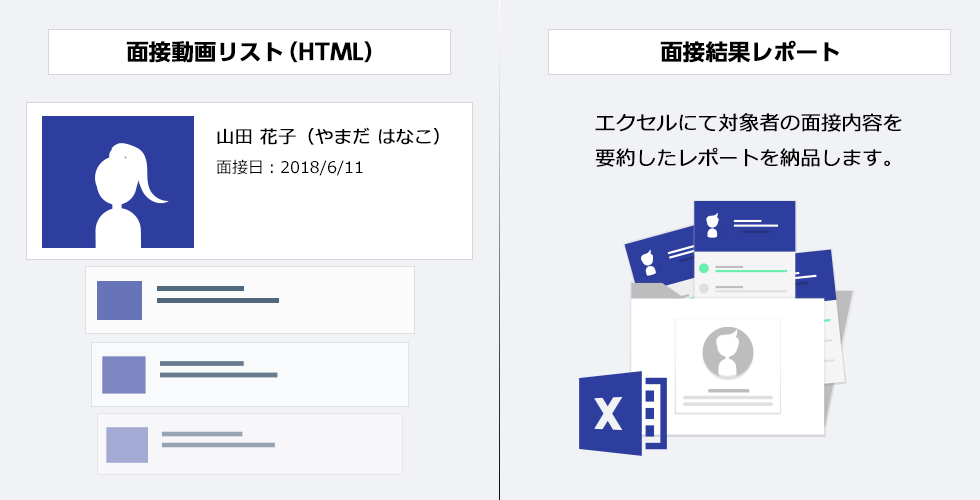Click the 面接日:2018/6/11 date text
The width and height of the screenshot is (980, 500).
289,168
